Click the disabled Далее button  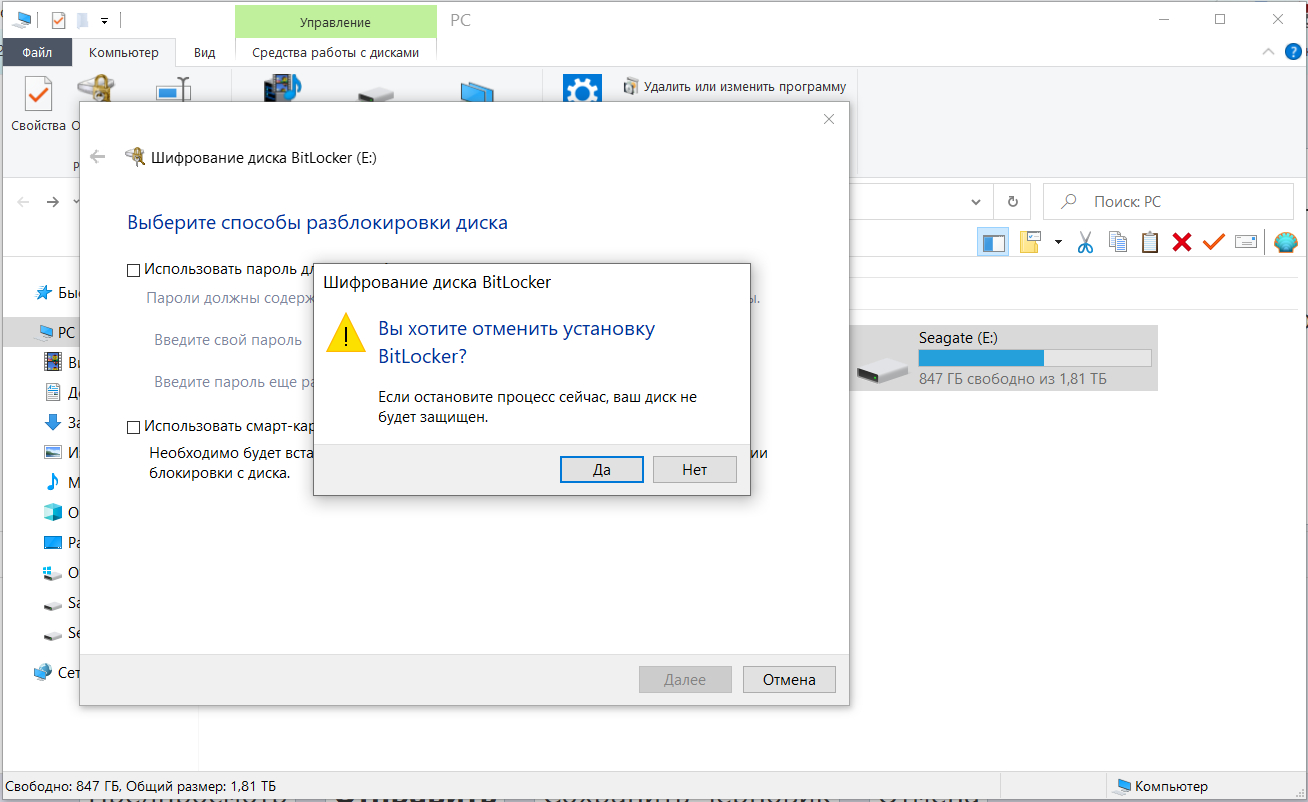(x=685, y=680)
